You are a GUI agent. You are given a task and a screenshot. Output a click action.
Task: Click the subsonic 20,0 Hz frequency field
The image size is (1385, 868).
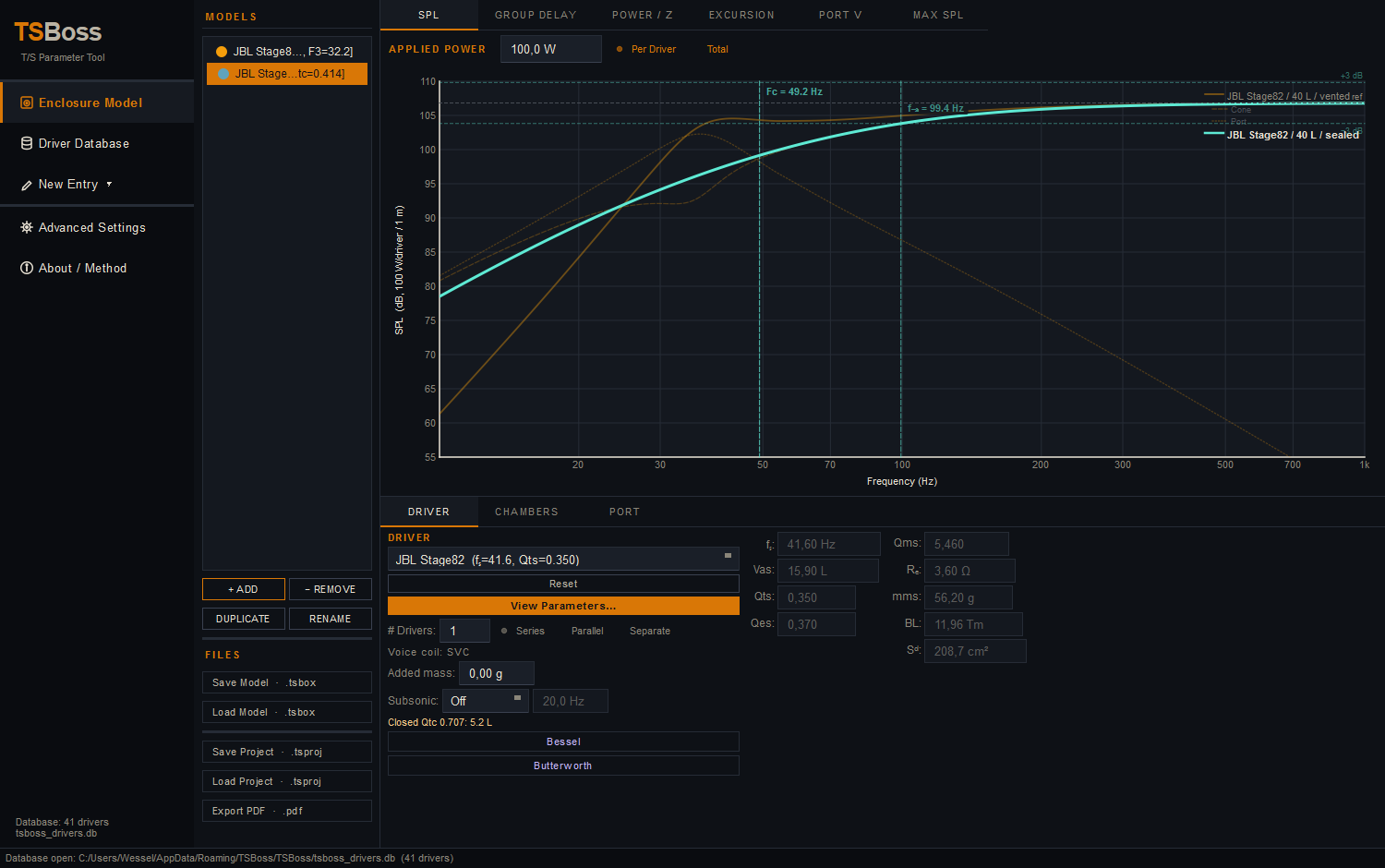coord(571,701)
